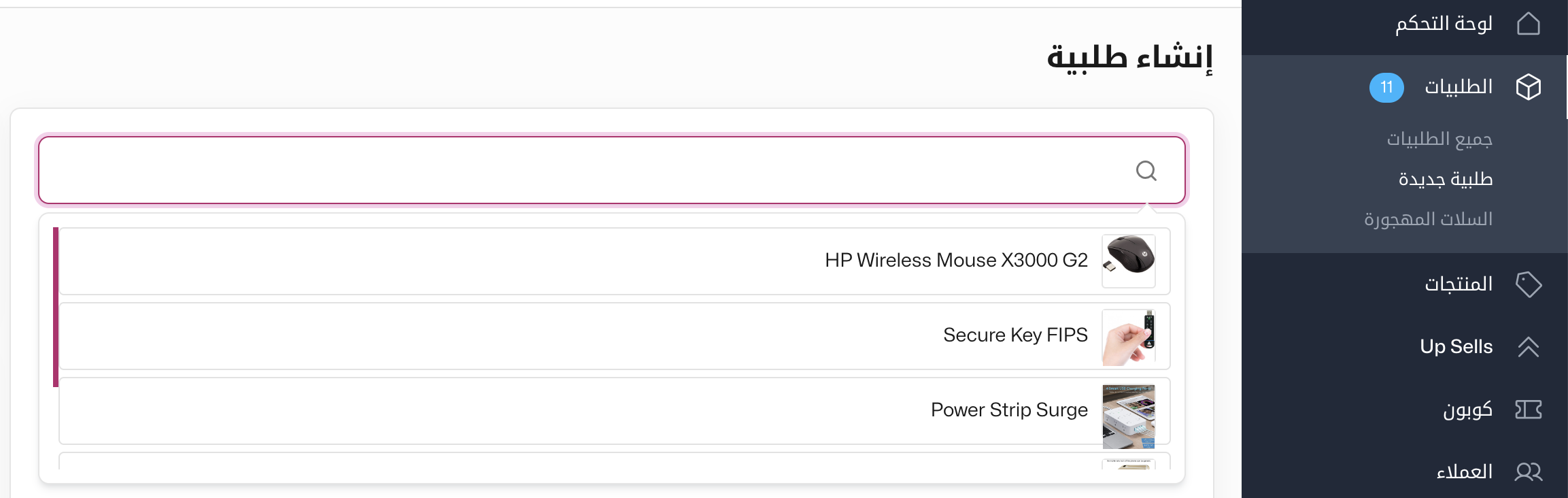Click the orders count badge 11

tap(1386, 87)
